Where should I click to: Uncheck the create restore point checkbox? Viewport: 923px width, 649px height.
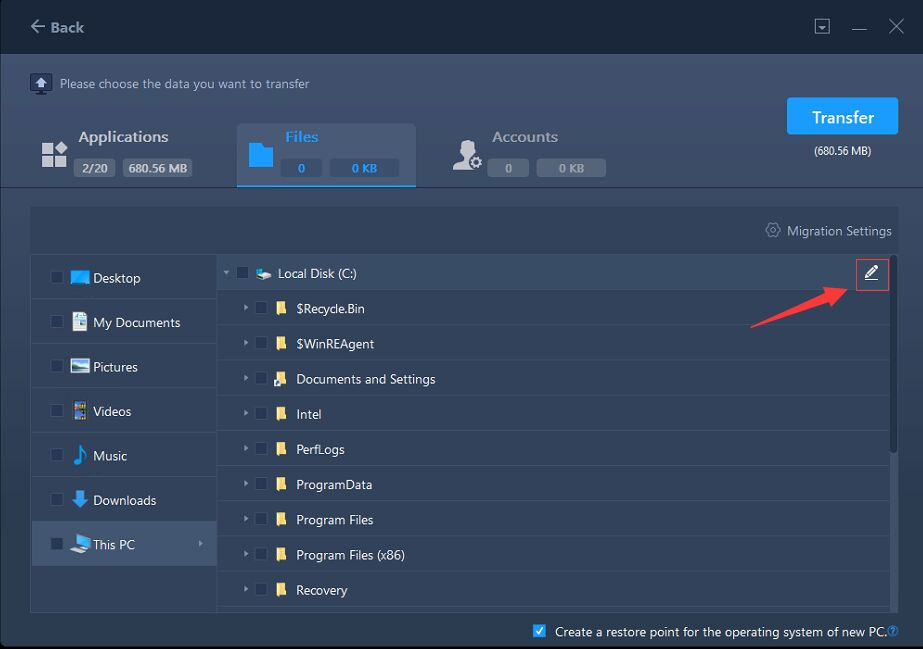(539, 631)
